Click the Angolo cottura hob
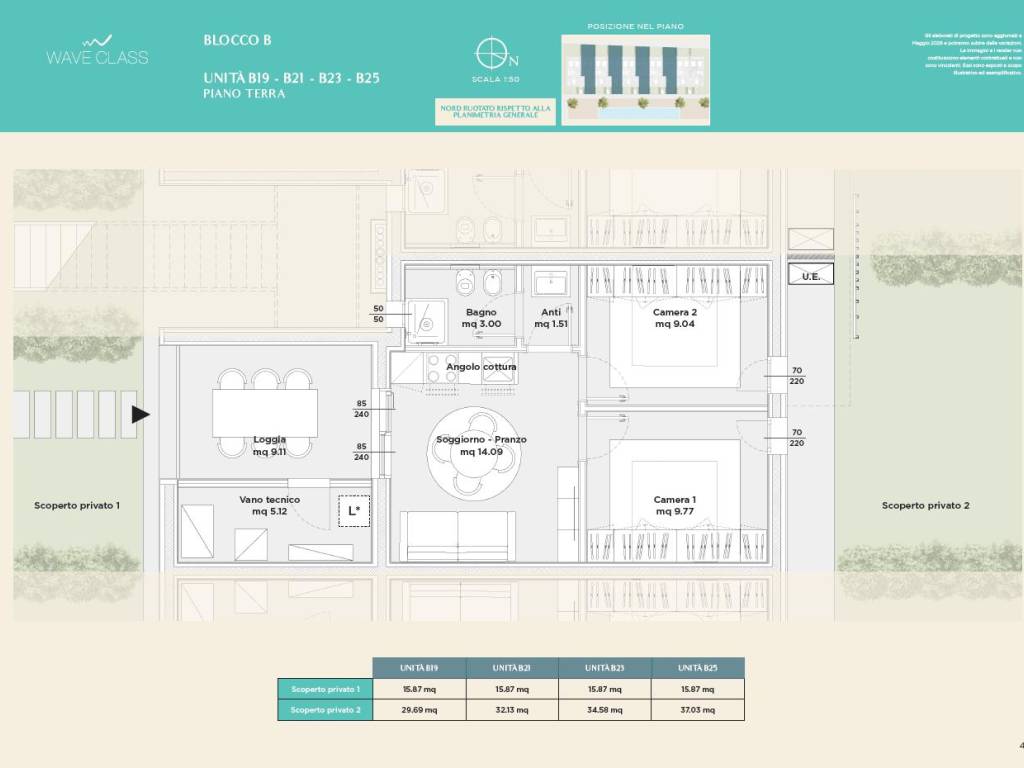 pyautogui.click(x=441, y=368)
